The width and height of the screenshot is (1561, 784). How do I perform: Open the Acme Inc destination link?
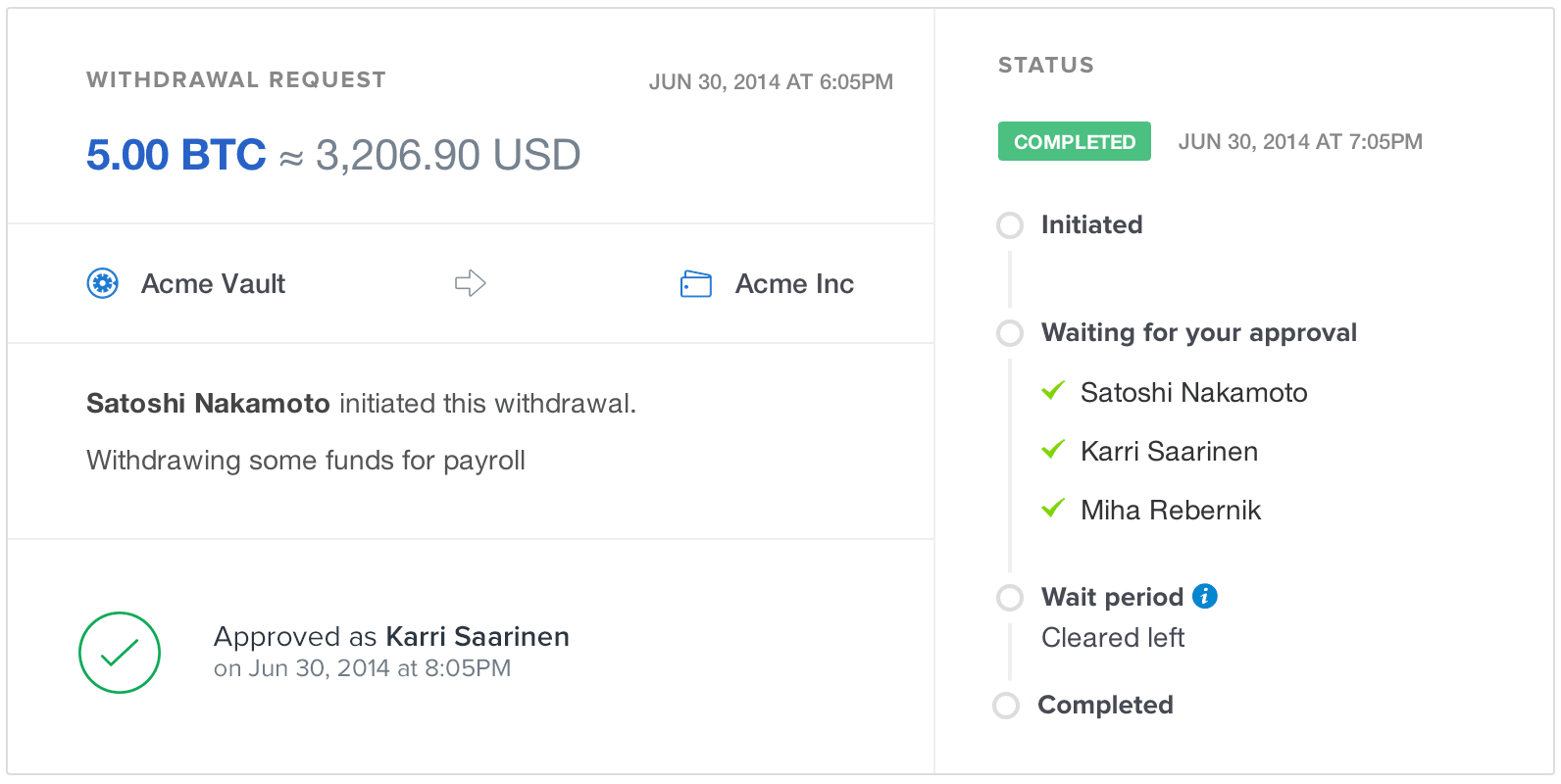tap(794, 284)
